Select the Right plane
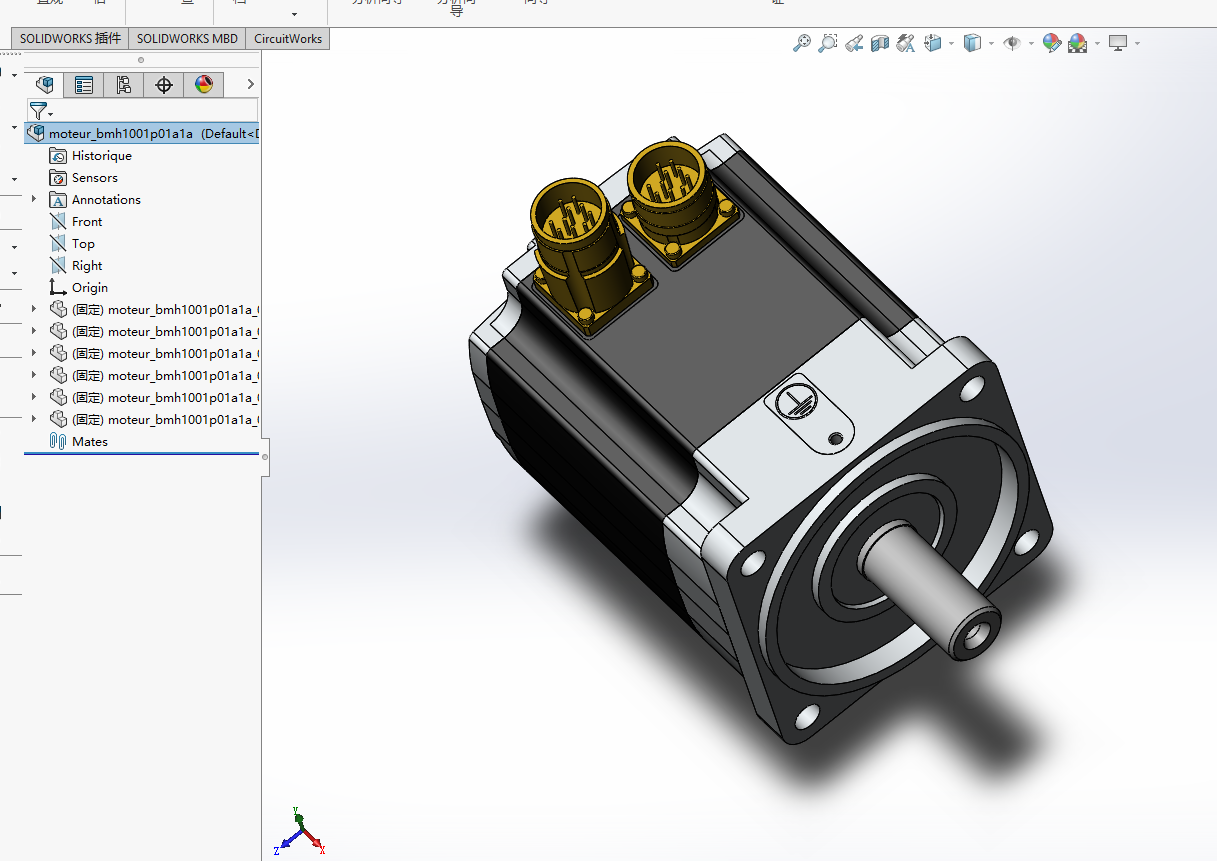1217x861 pixels. click(76, 266)
